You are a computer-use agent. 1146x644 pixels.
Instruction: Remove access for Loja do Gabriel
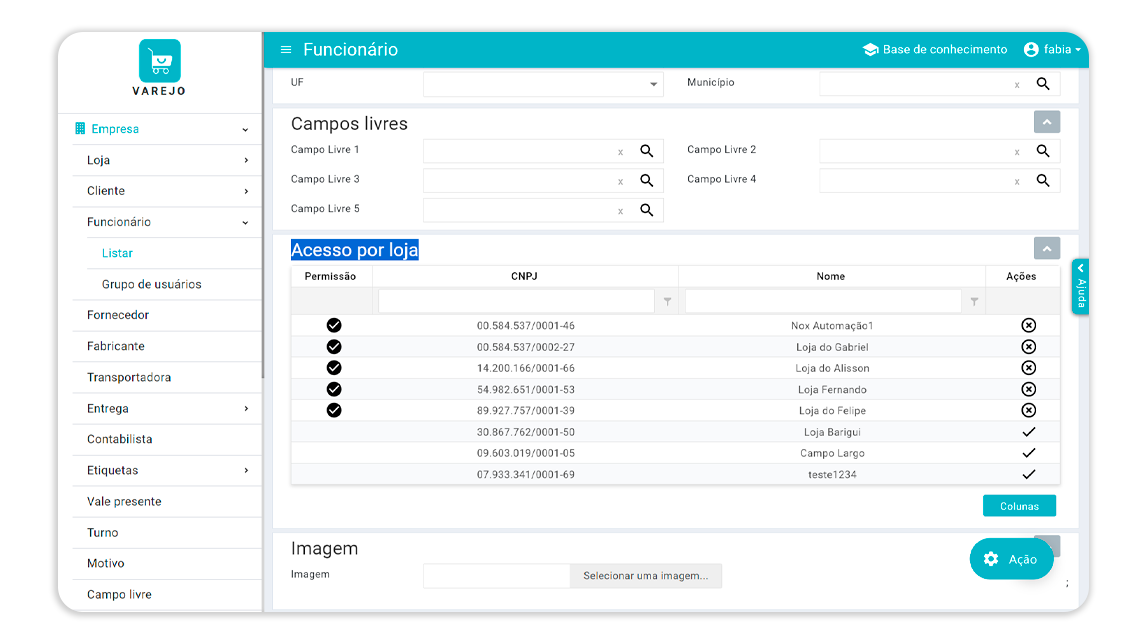coord(1028,346)
